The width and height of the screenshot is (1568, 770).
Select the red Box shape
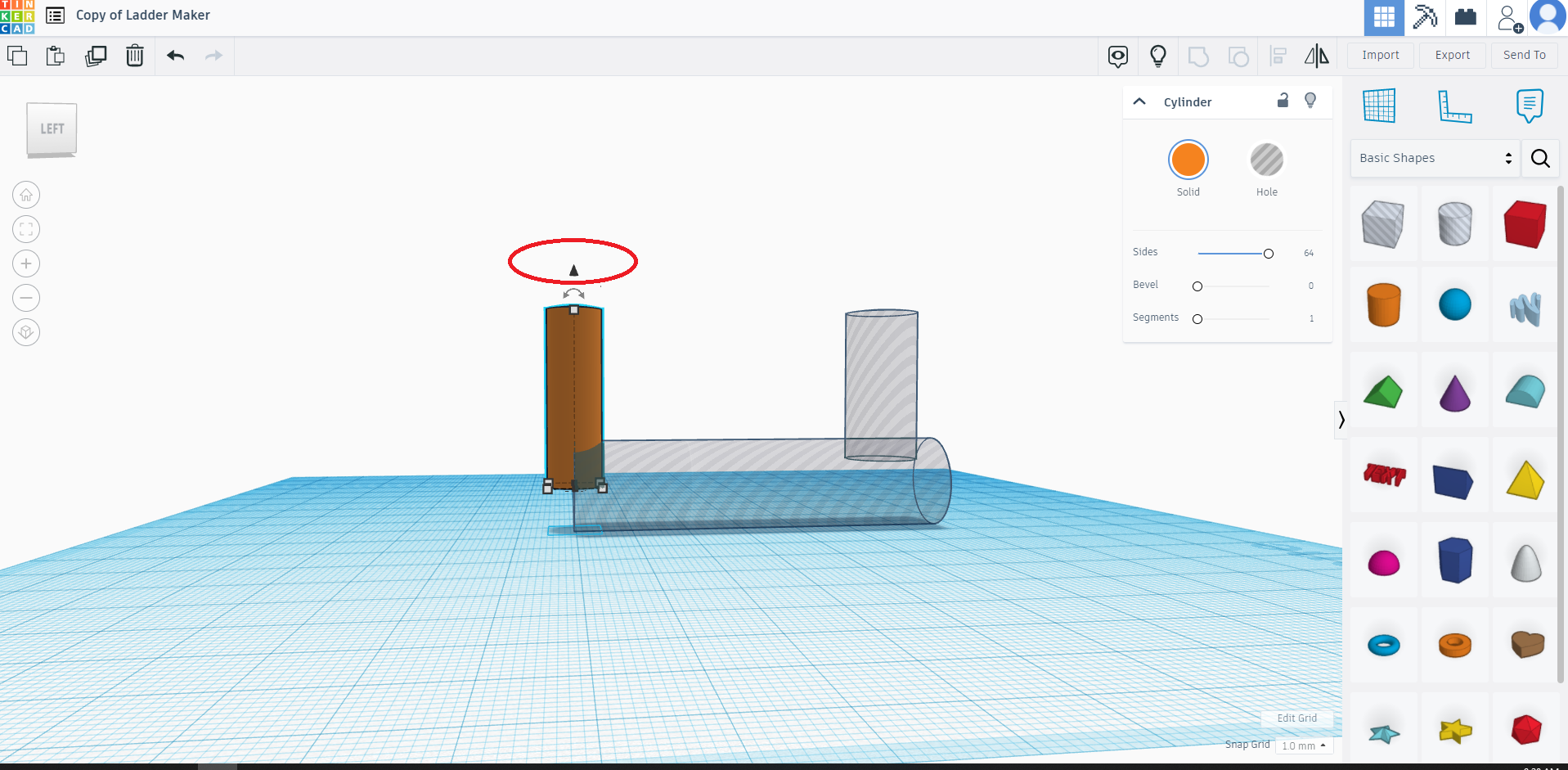1526,223
